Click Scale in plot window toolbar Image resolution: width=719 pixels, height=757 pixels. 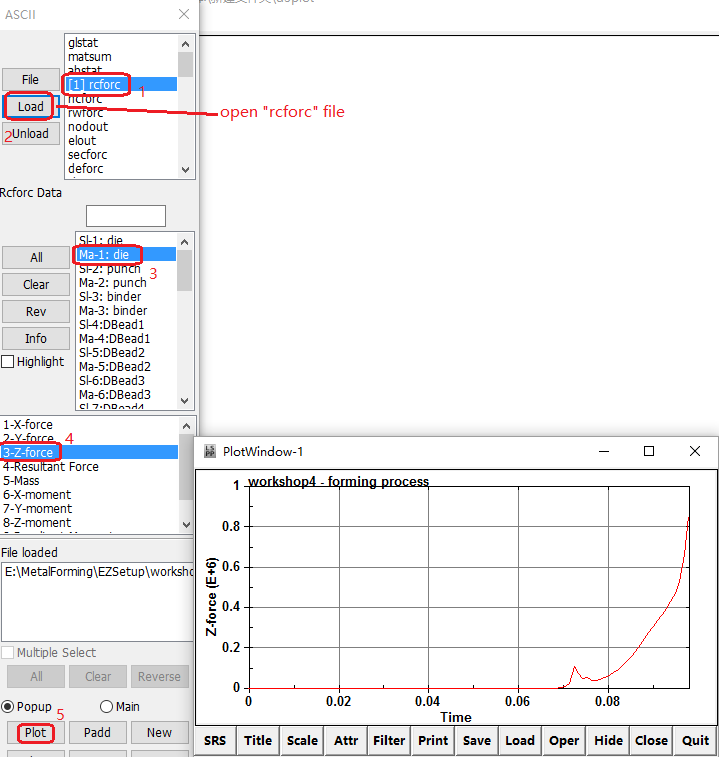tap(302, 741)
